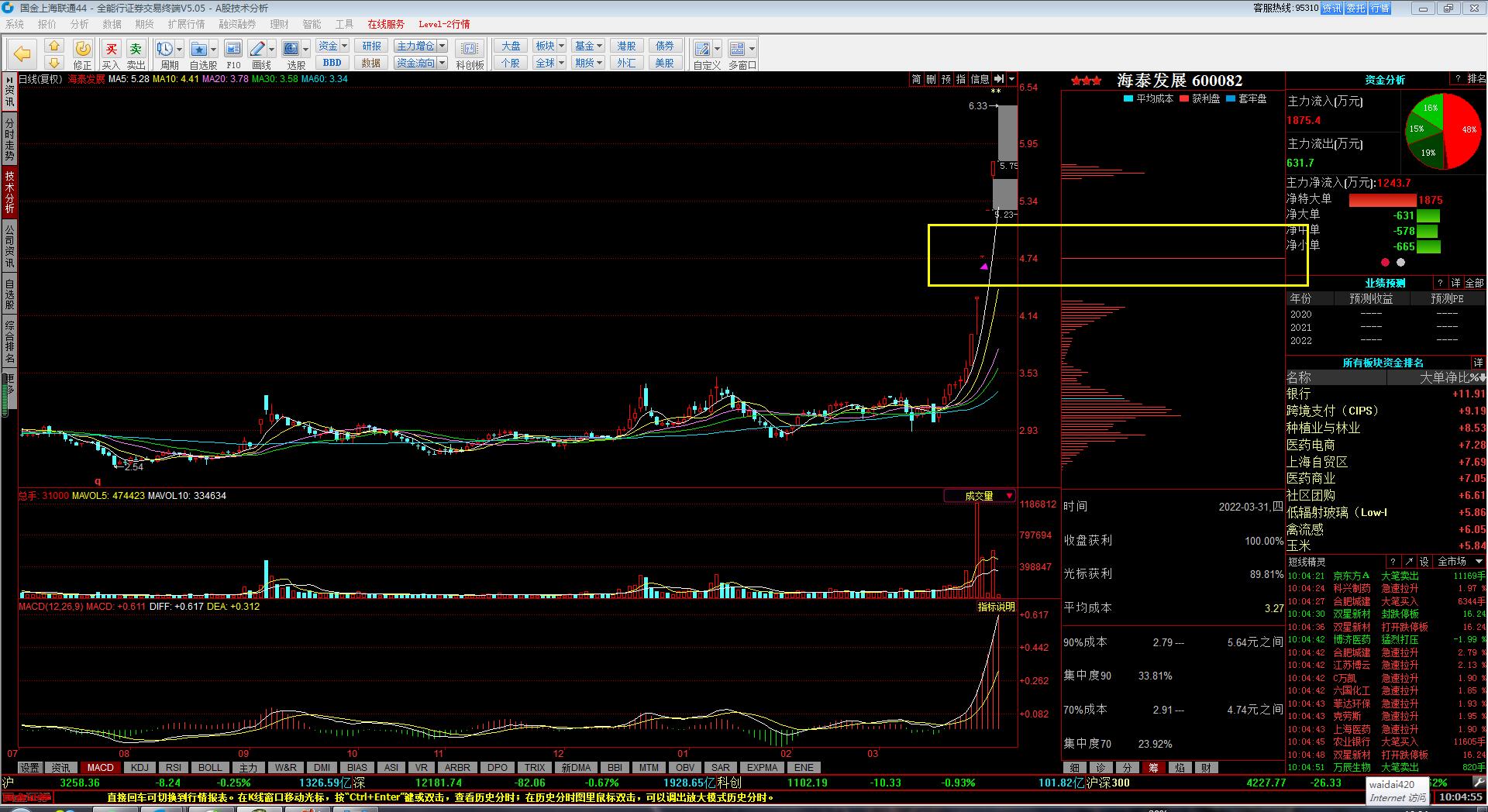
Task: Click the up arrow toolbar icon
Action: [53, 46]
